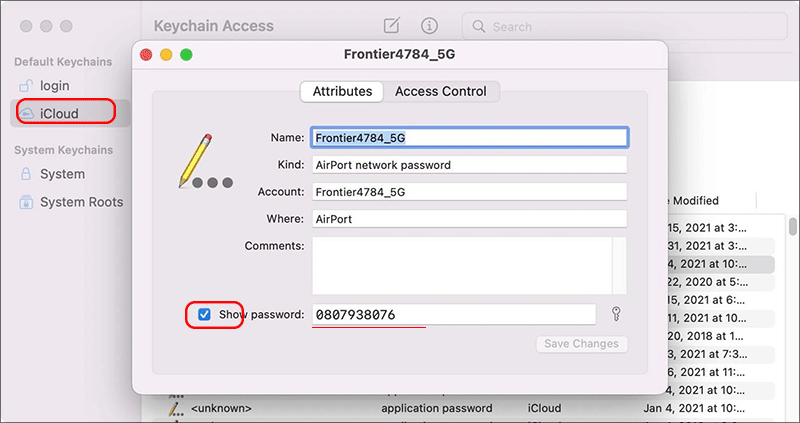The width and height of the screenshot is (800, 423).
Task: Click the revealed password field 0807938076
Action: coord(454,314)
